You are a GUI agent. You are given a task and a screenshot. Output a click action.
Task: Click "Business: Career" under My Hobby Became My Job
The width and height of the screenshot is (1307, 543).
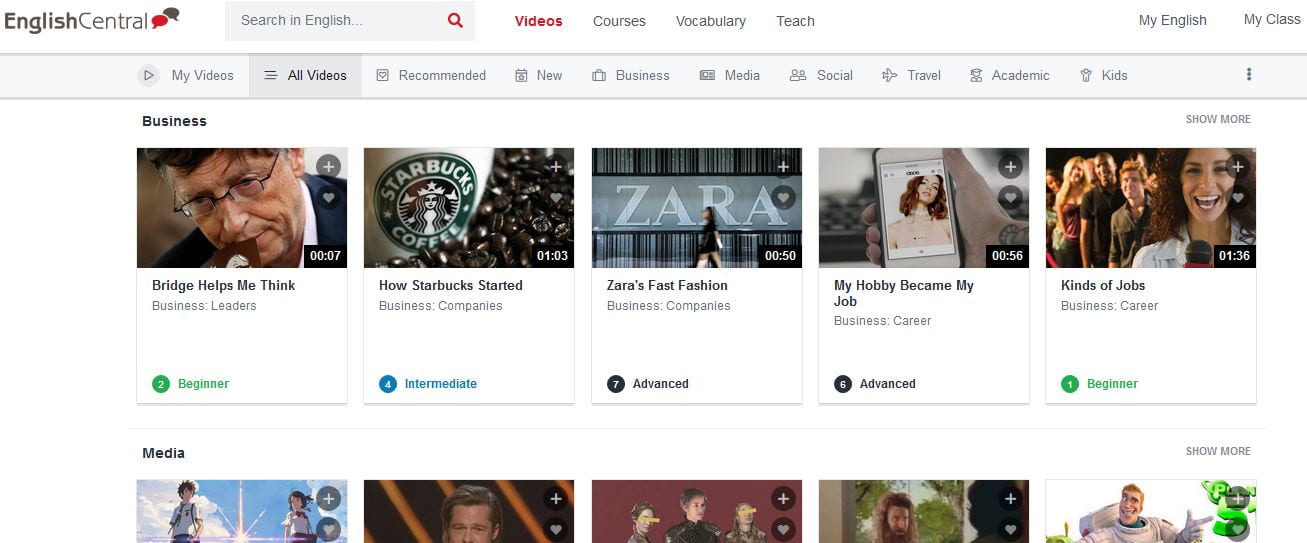point(883,321)
